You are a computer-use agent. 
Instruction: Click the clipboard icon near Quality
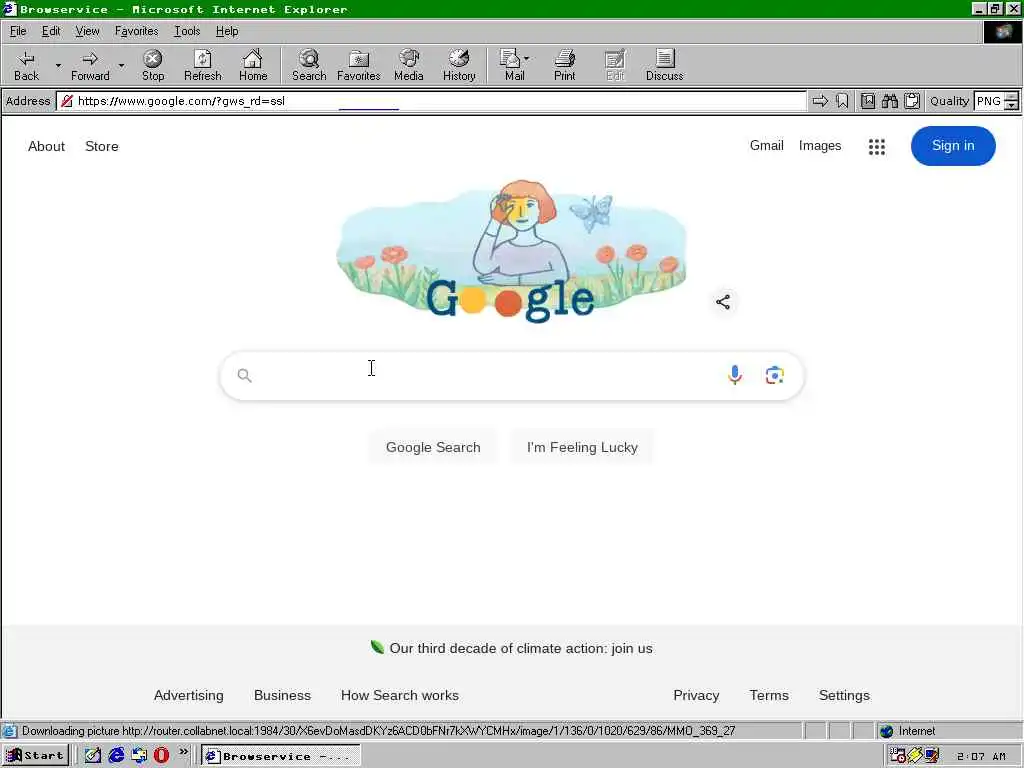(912, 101)
